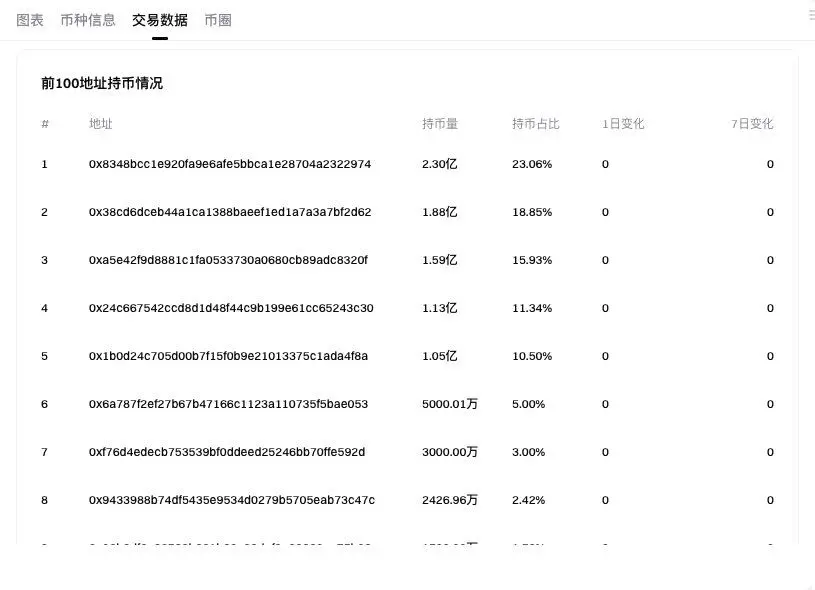The height and width of the screenshot is (590, 815).
Task: Click the 23.06% holding percentage value
Action: click(531, 164)
